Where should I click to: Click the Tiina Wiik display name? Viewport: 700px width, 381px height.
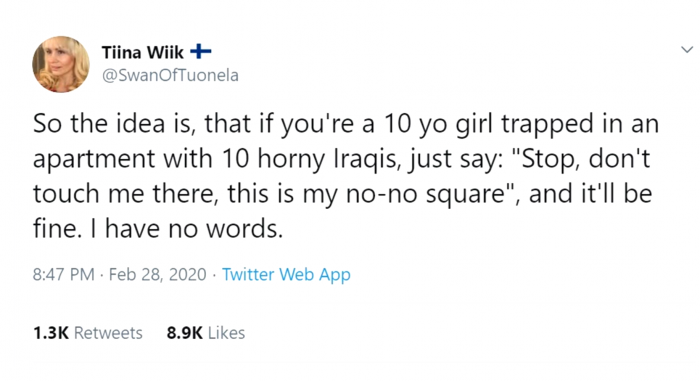pyautogui.click(x=142, y=53)
